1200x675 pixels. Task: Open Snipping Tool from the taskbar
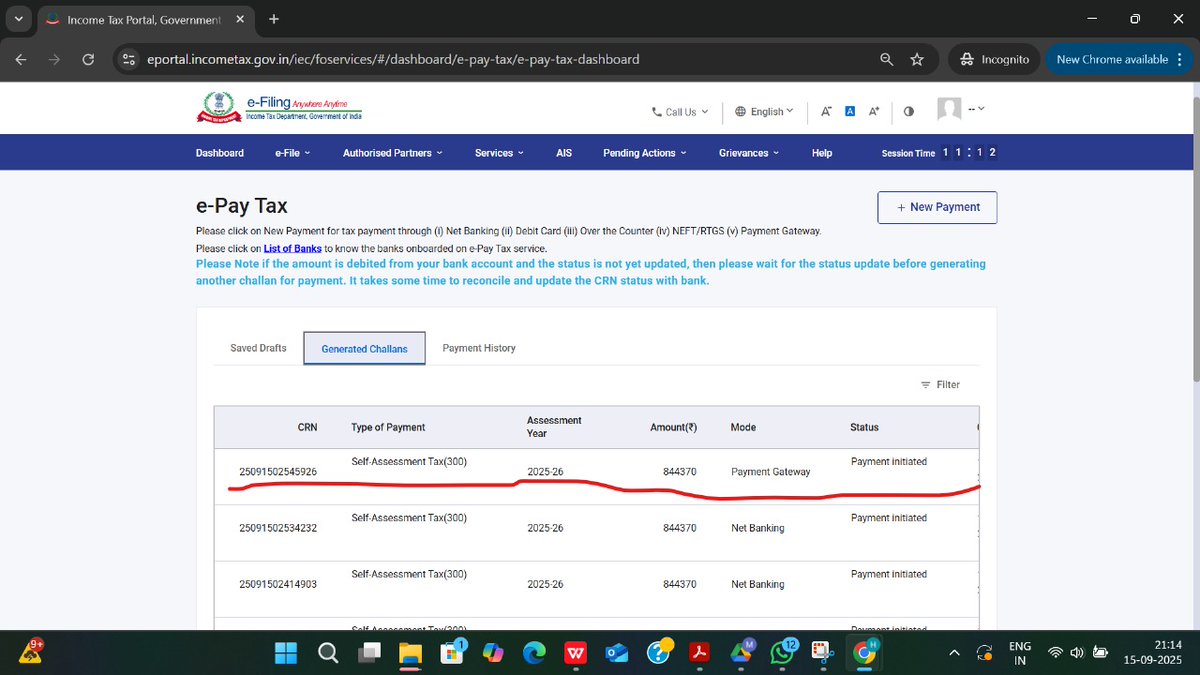(822, 653)
